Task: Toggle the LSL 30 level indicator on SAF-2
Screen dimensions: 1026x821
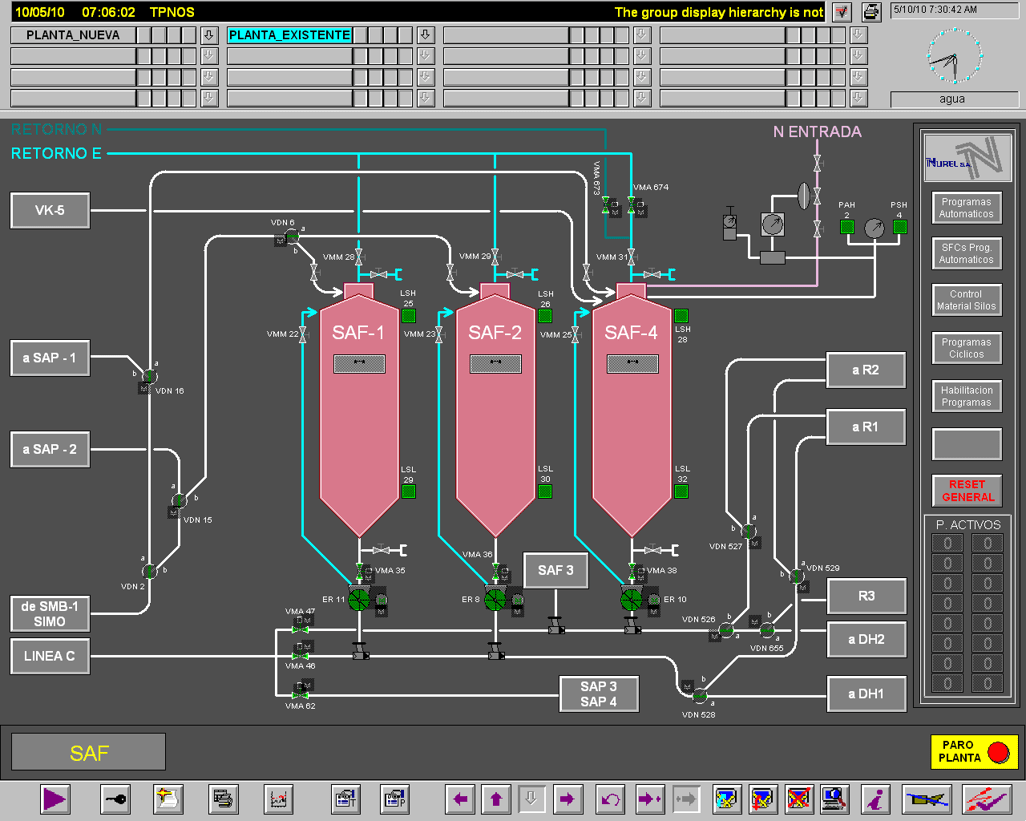Action: (545, 491)
